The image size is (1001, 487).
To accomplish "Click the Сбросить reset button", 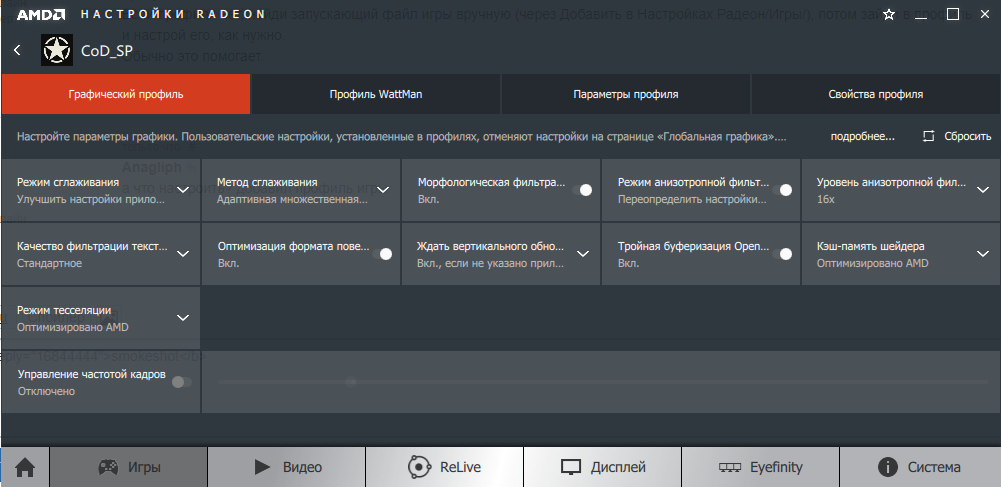I will pyautogui.click(x=957, y=136).
